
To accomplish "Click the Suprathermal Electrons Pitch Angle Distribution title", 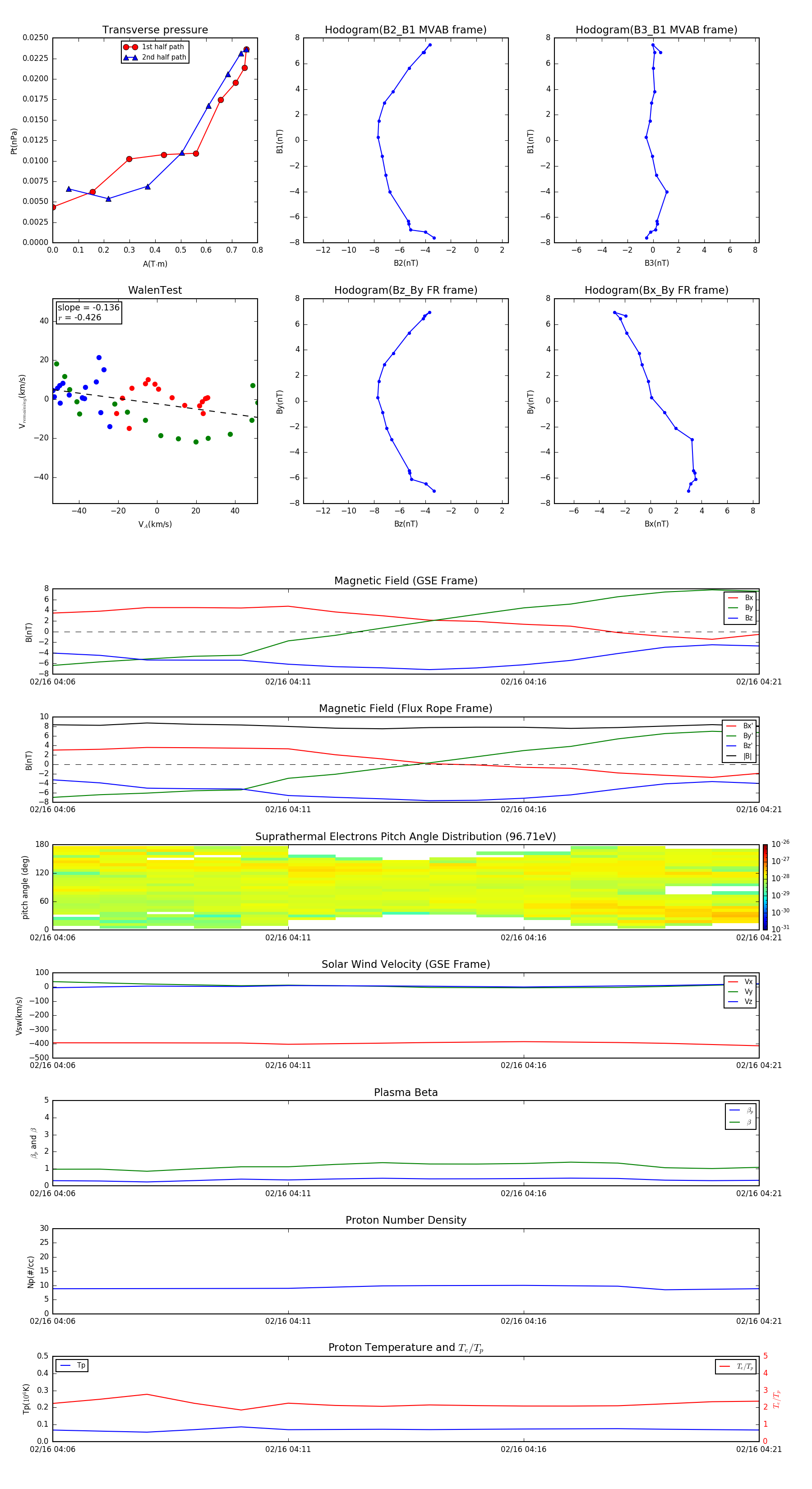I will 406,837.
